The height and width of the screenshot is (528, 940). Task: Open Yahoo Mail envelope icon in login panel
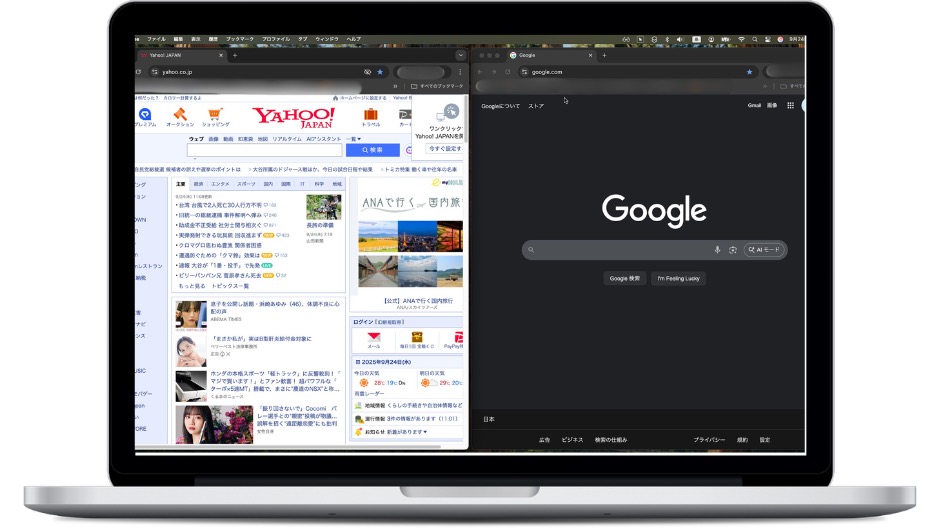374,338
